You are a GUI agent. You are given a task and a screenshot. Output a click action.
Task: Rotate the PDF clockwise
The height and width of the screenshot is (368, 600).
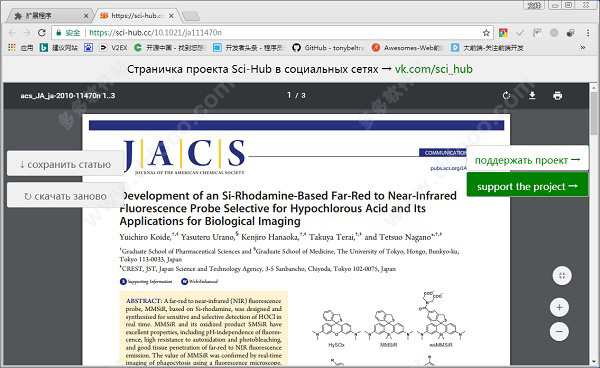pos(506,96)
